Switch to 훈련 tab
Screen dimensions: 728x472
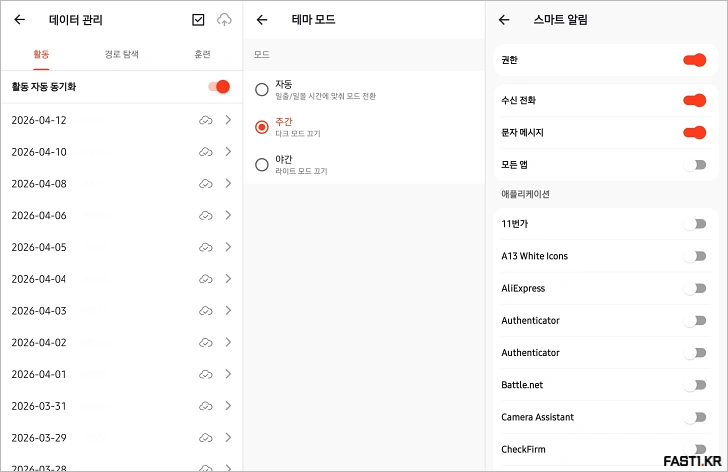click(x=202, y=53)
